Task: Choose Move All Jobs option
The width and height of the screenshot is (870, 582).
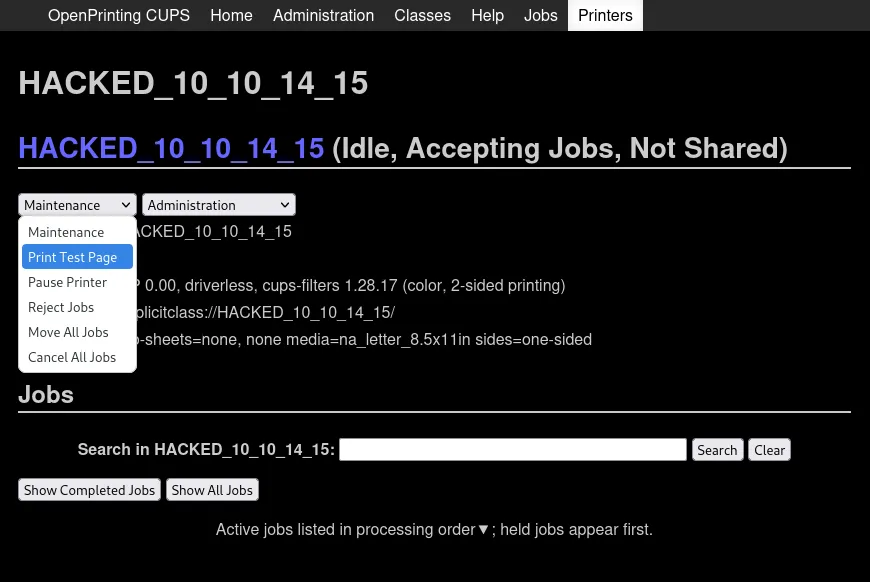Action: [x=77, y=332]
